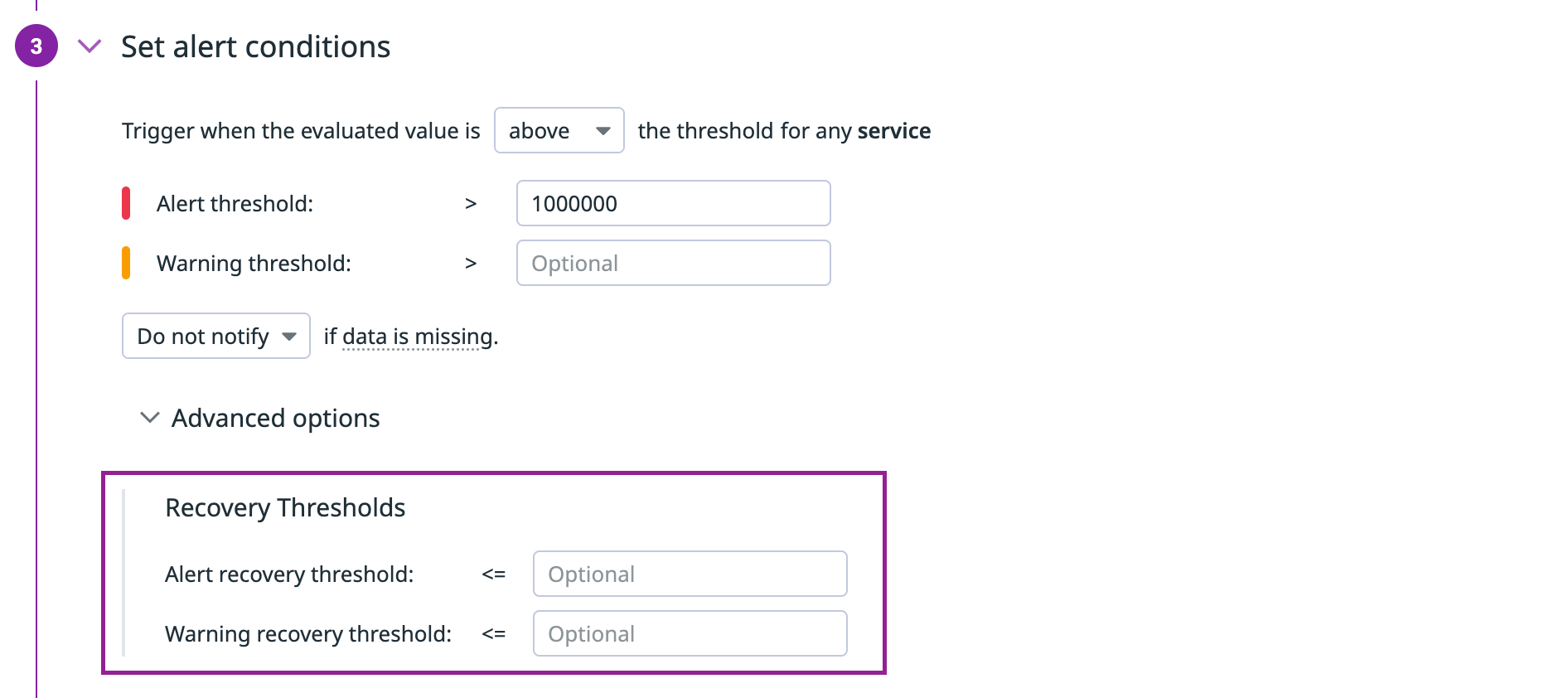Collapse the Set alert conditions section chevron
The image size is (1568, 698).
pos(90,46)
